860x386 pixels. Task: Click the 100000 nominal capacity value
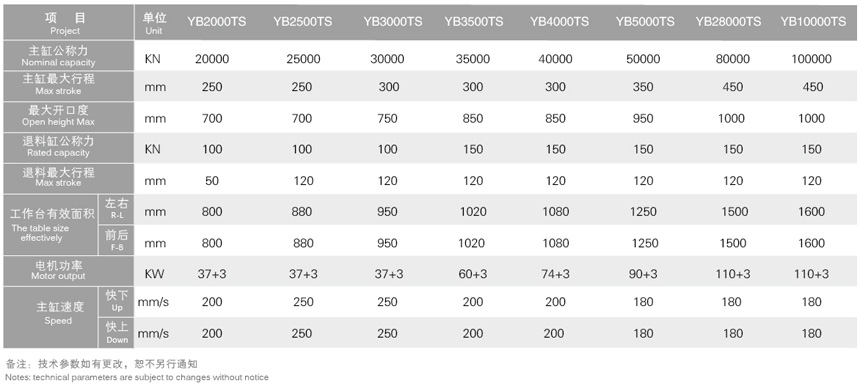[811, 59]
